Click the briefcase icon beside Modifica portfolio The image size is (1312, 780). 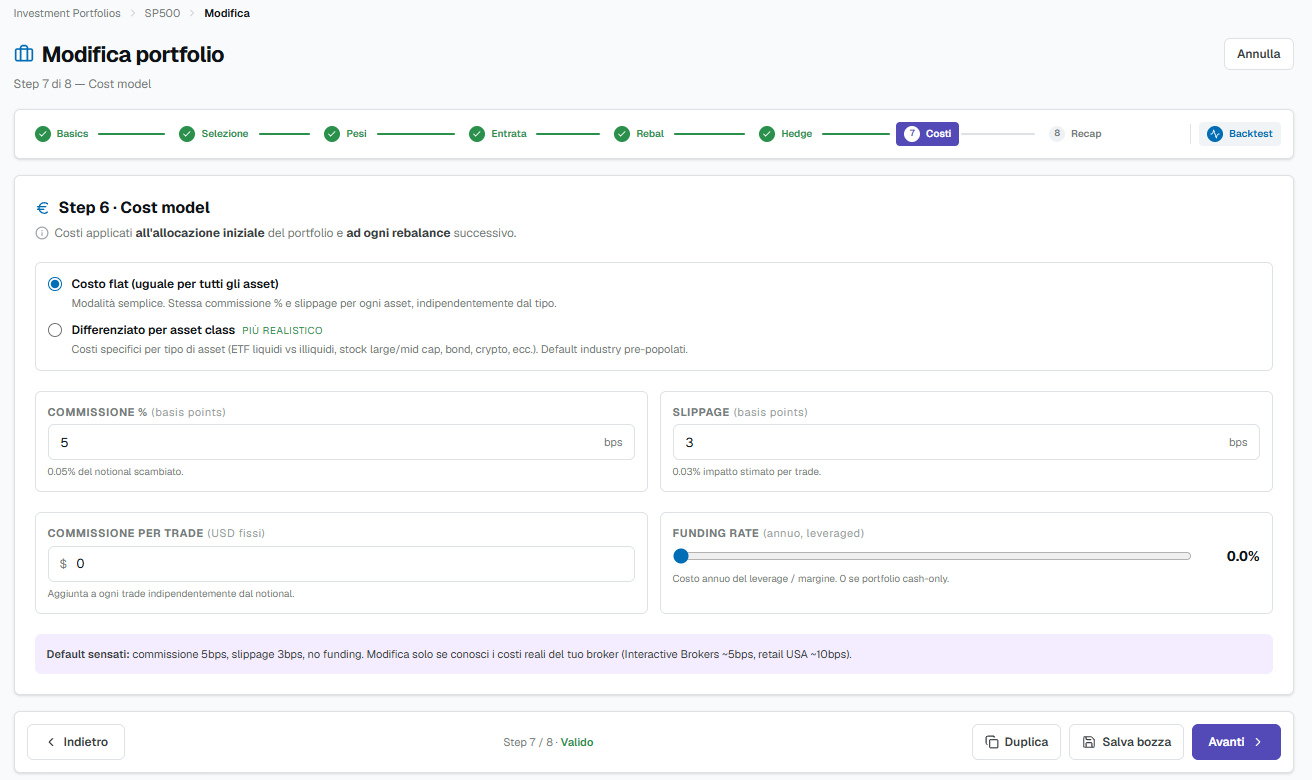(x=24, y=54)
